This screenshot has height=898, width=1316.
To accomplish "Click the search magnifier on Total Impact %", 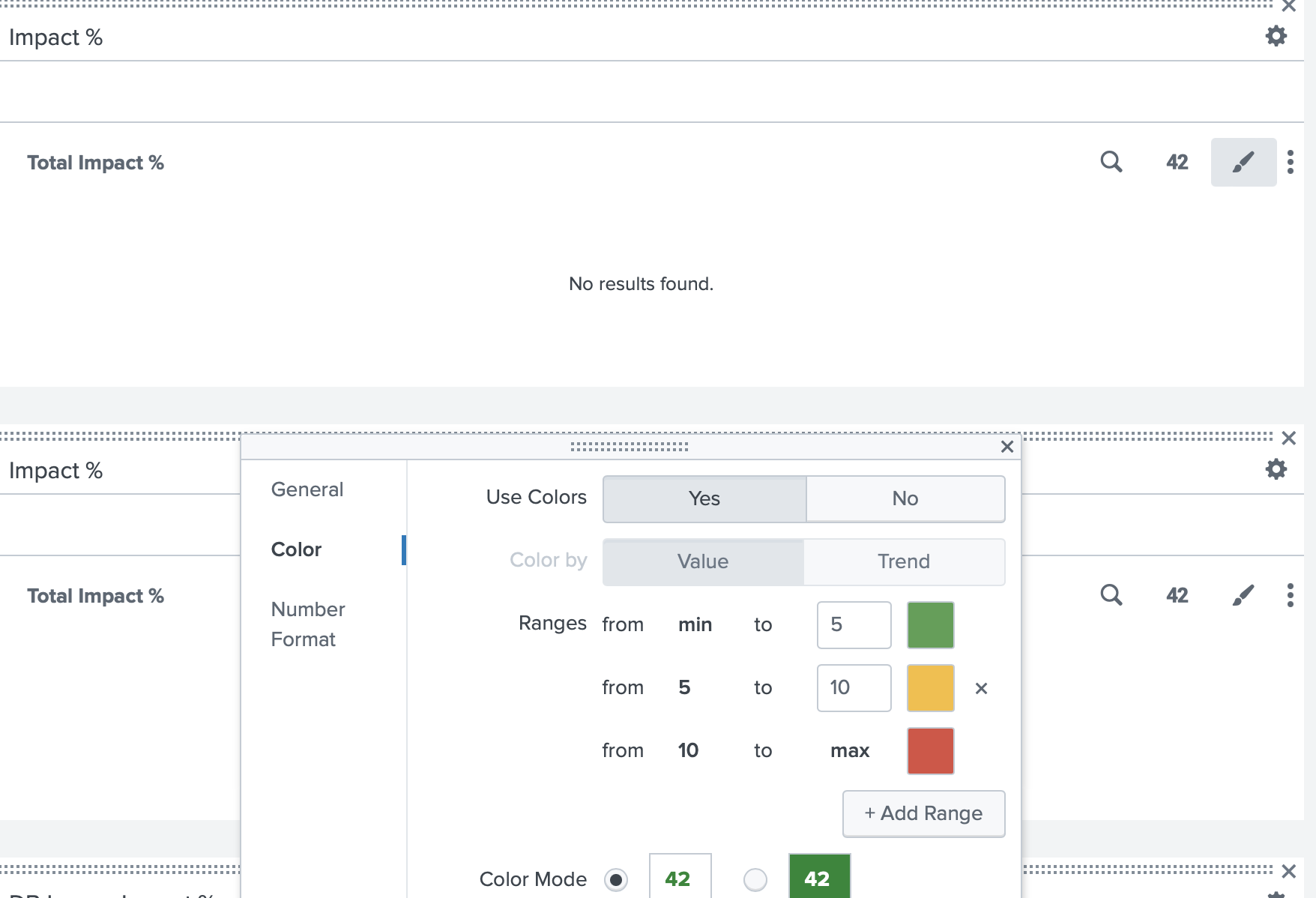I will [x=1112, y=162].
